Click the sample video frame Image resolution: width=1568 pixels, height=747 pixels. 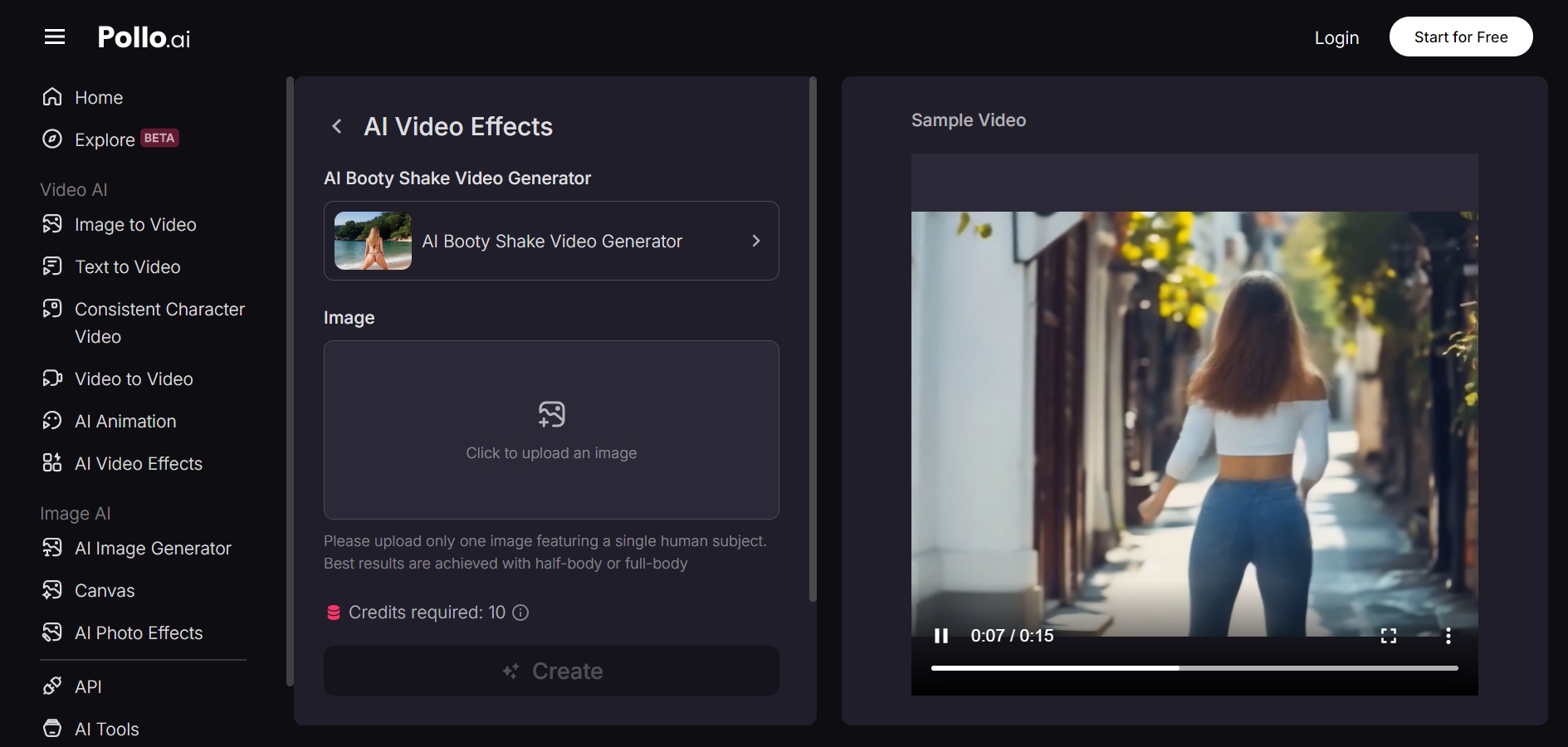1194,423
